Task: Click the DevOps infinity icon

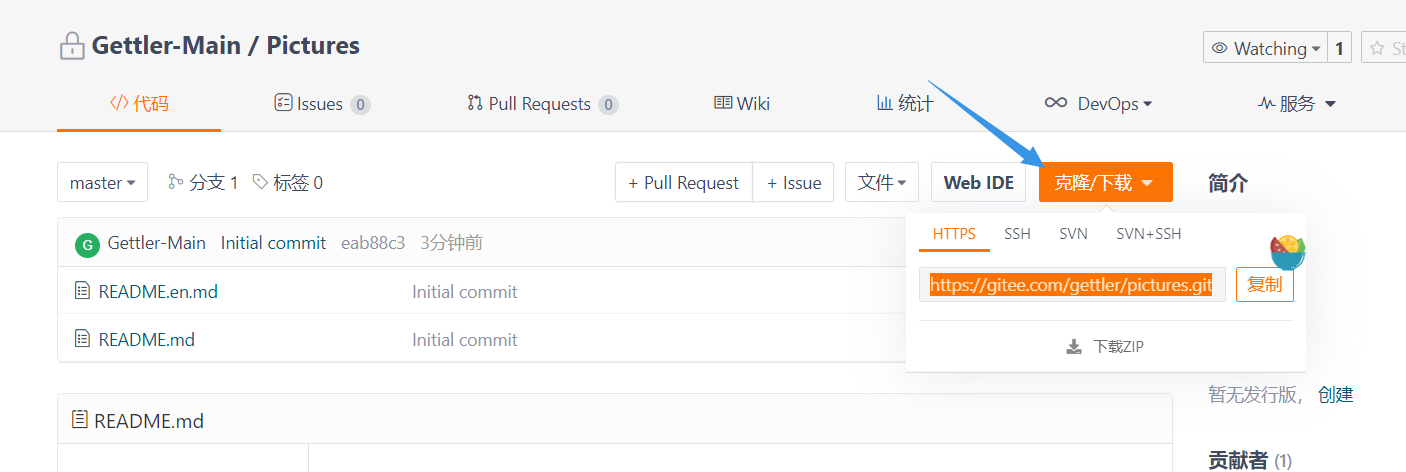Action: click(x=1056, y=103)
